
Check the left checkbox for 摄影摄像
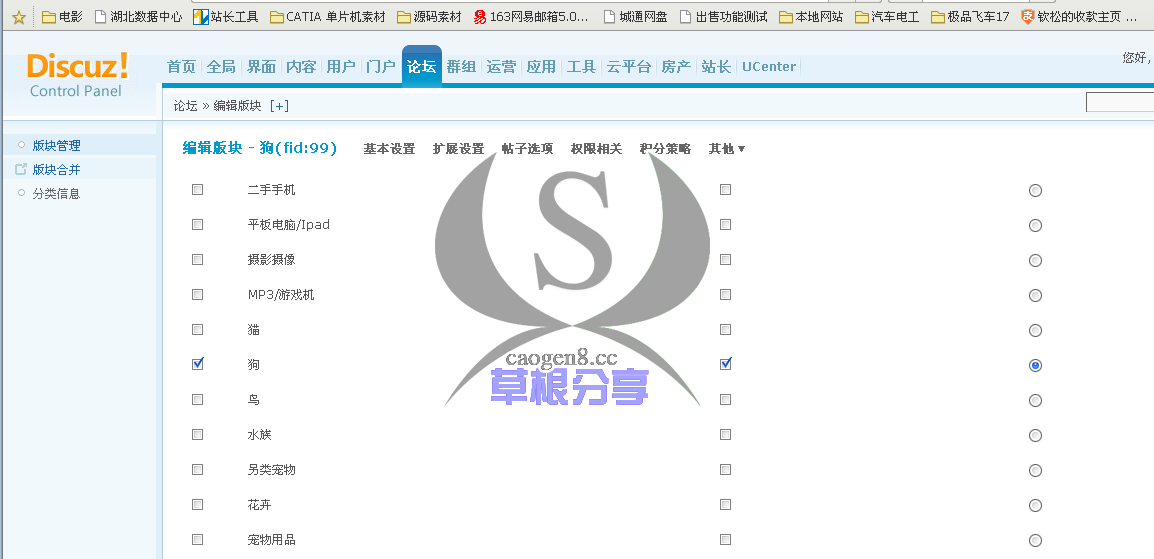click(x=197, y=260)
